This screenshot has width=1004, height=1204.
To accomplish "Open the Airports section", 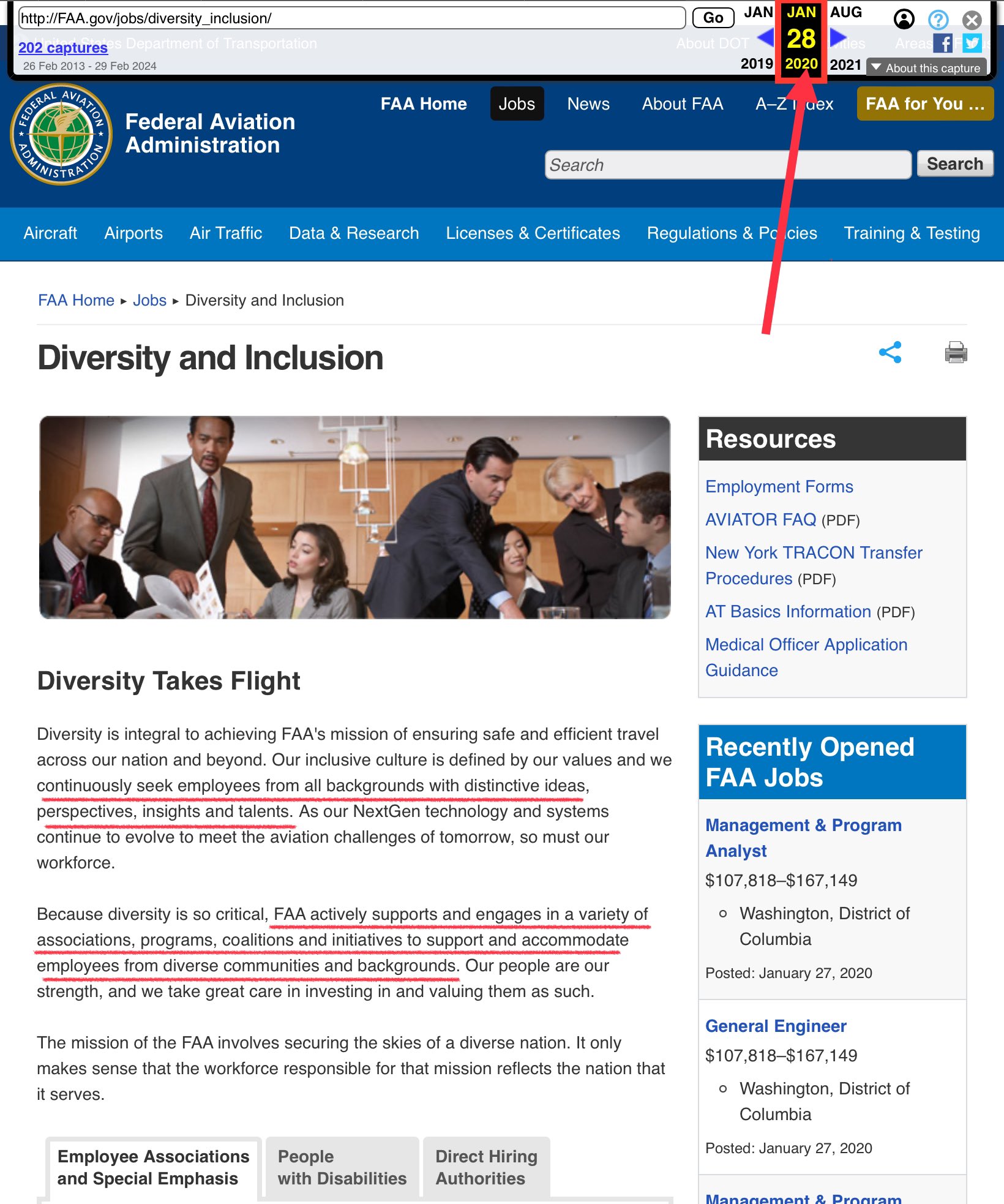I will click(133, 233).
